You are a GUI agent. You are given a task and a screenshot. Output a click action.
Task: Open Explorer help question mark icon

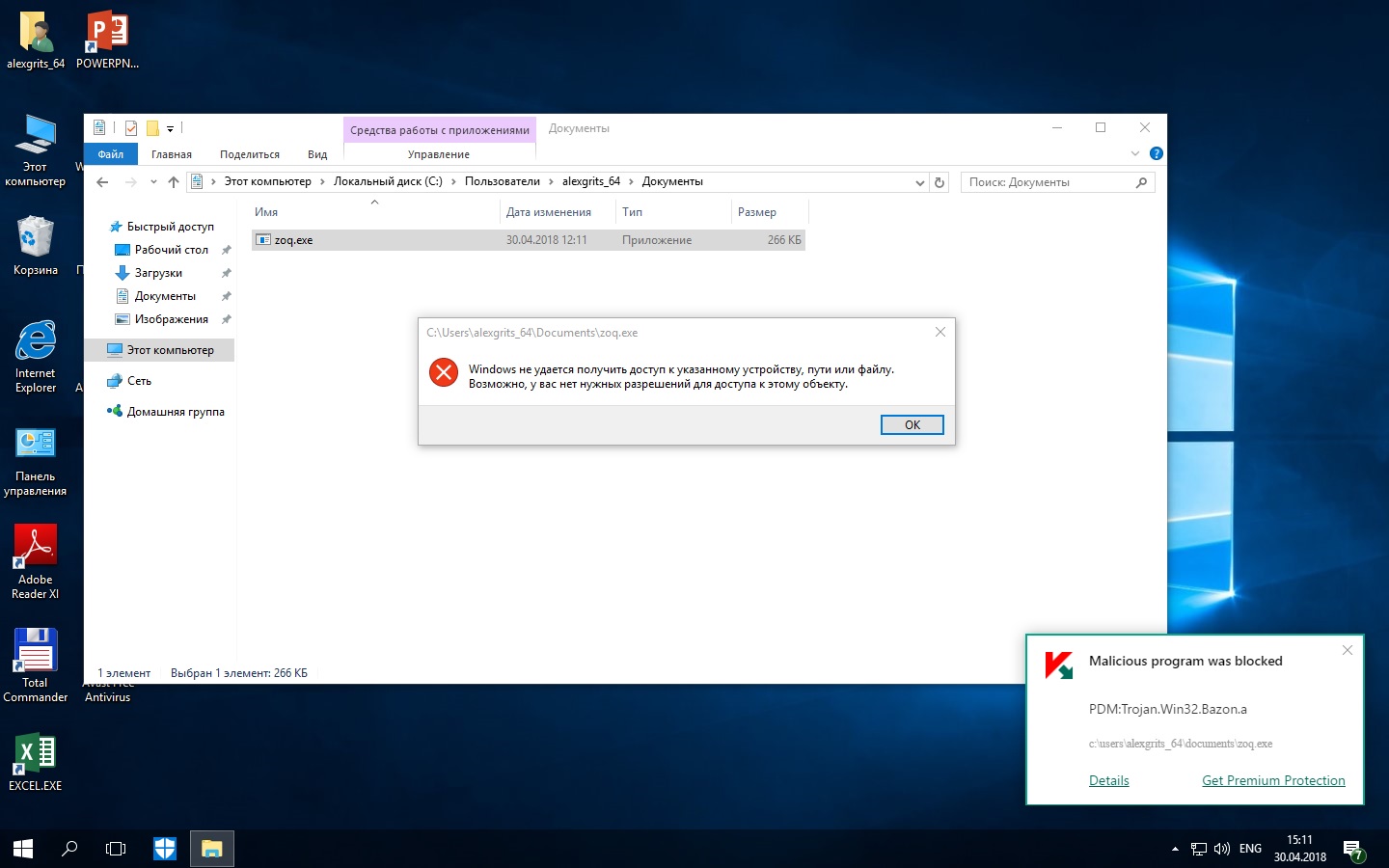coord(1157,154)
